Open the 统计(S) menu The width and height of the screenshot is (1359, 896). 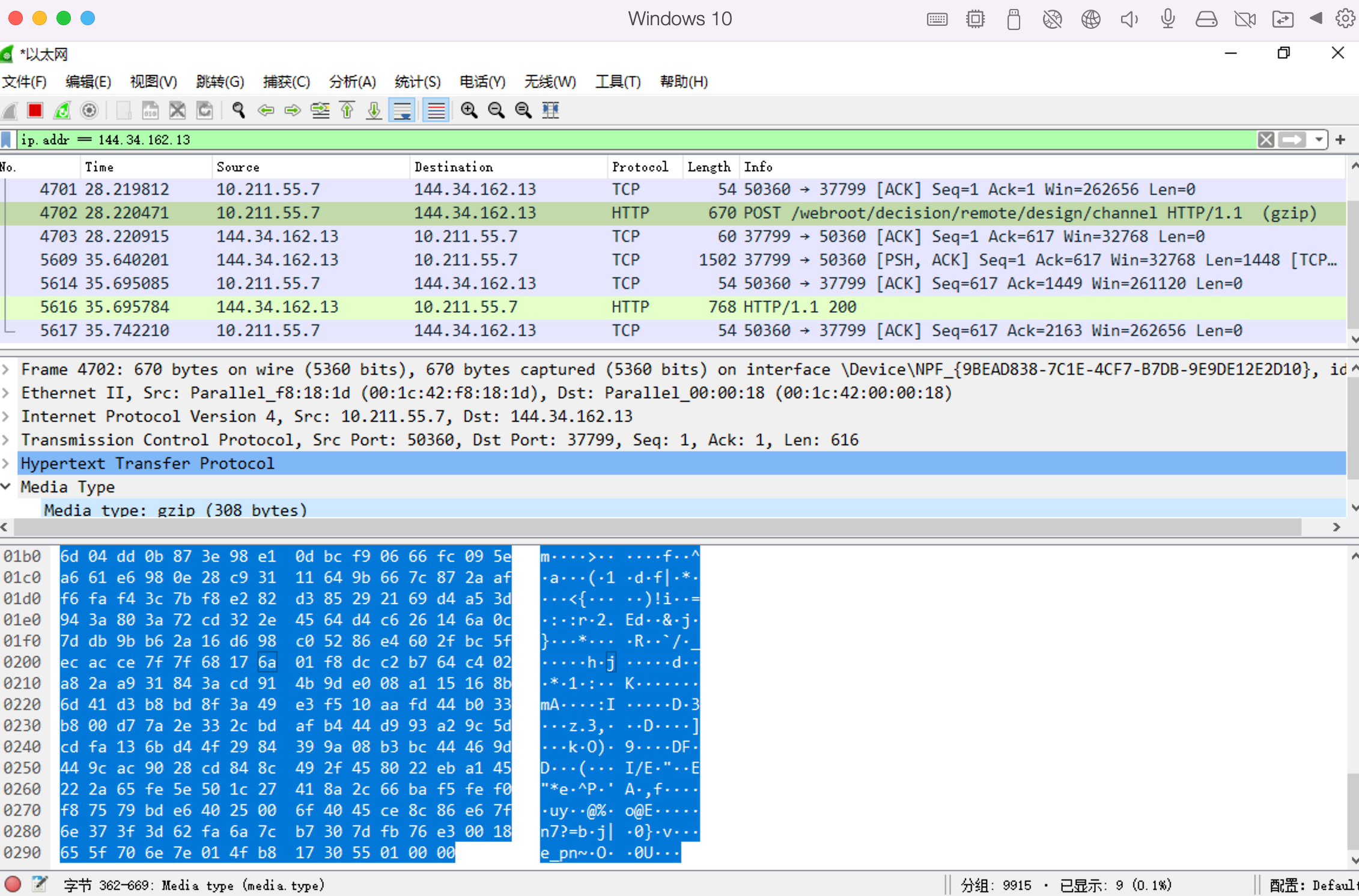point(418,82)
